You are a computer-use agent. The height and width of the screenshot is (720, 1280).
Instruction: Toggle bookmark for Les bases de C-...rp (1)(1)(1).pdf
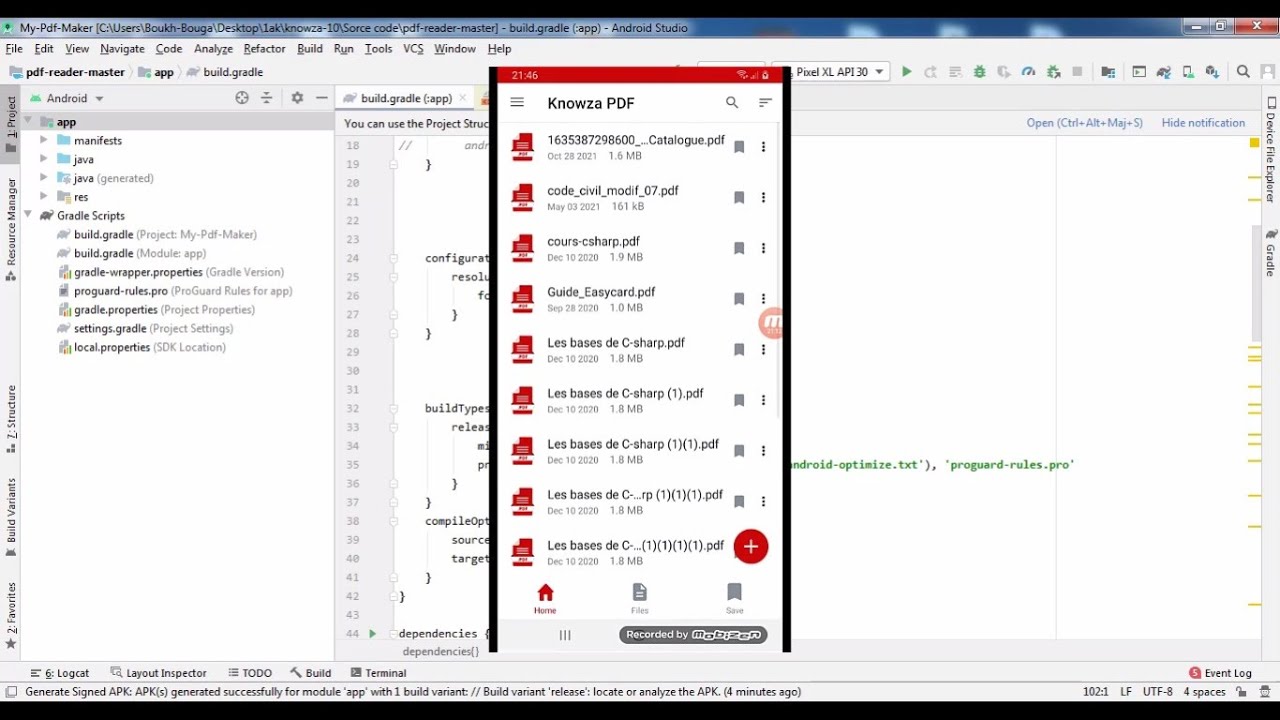[x=739, y=502]
